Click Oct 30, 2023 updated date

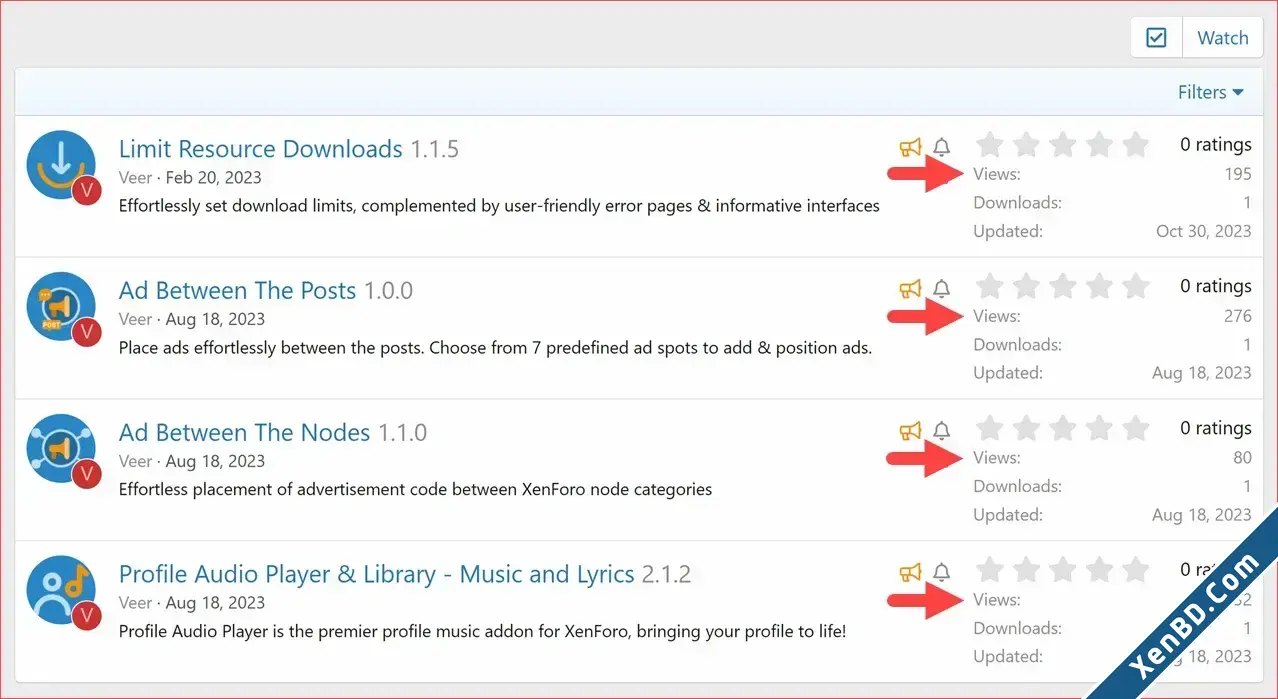click(x=1204, y=231)
